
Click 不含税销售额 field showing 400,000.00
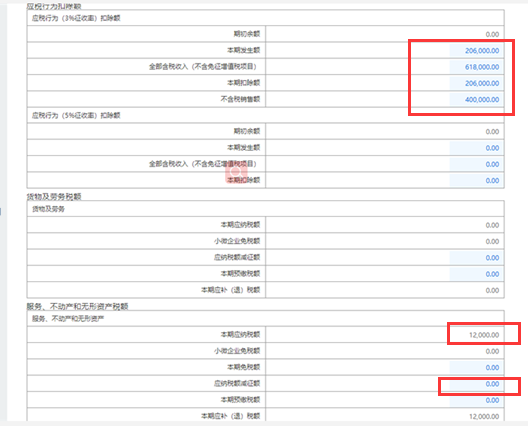476,99
